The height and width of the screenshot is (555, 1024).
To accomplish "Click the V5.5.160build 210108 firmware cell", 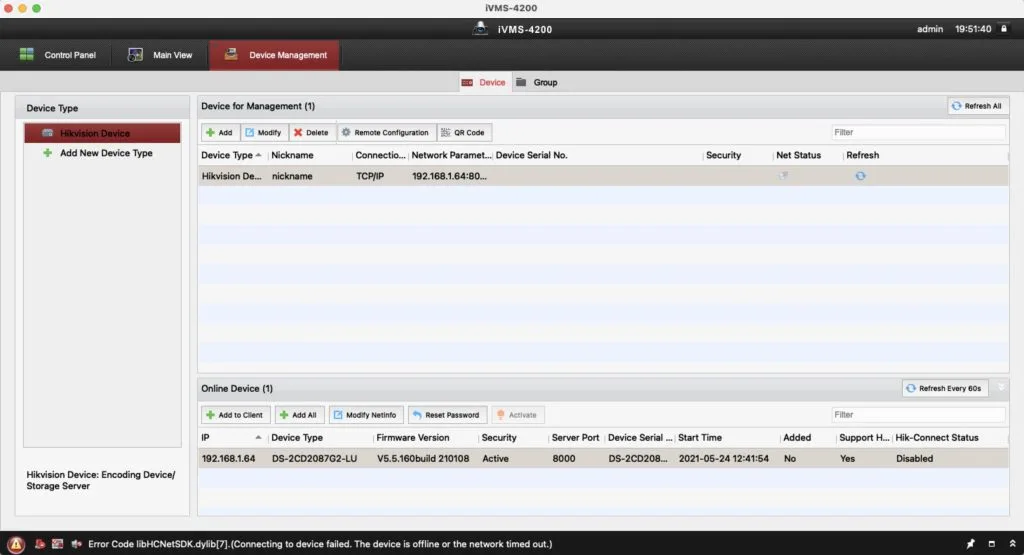I will tap(423, 458).
